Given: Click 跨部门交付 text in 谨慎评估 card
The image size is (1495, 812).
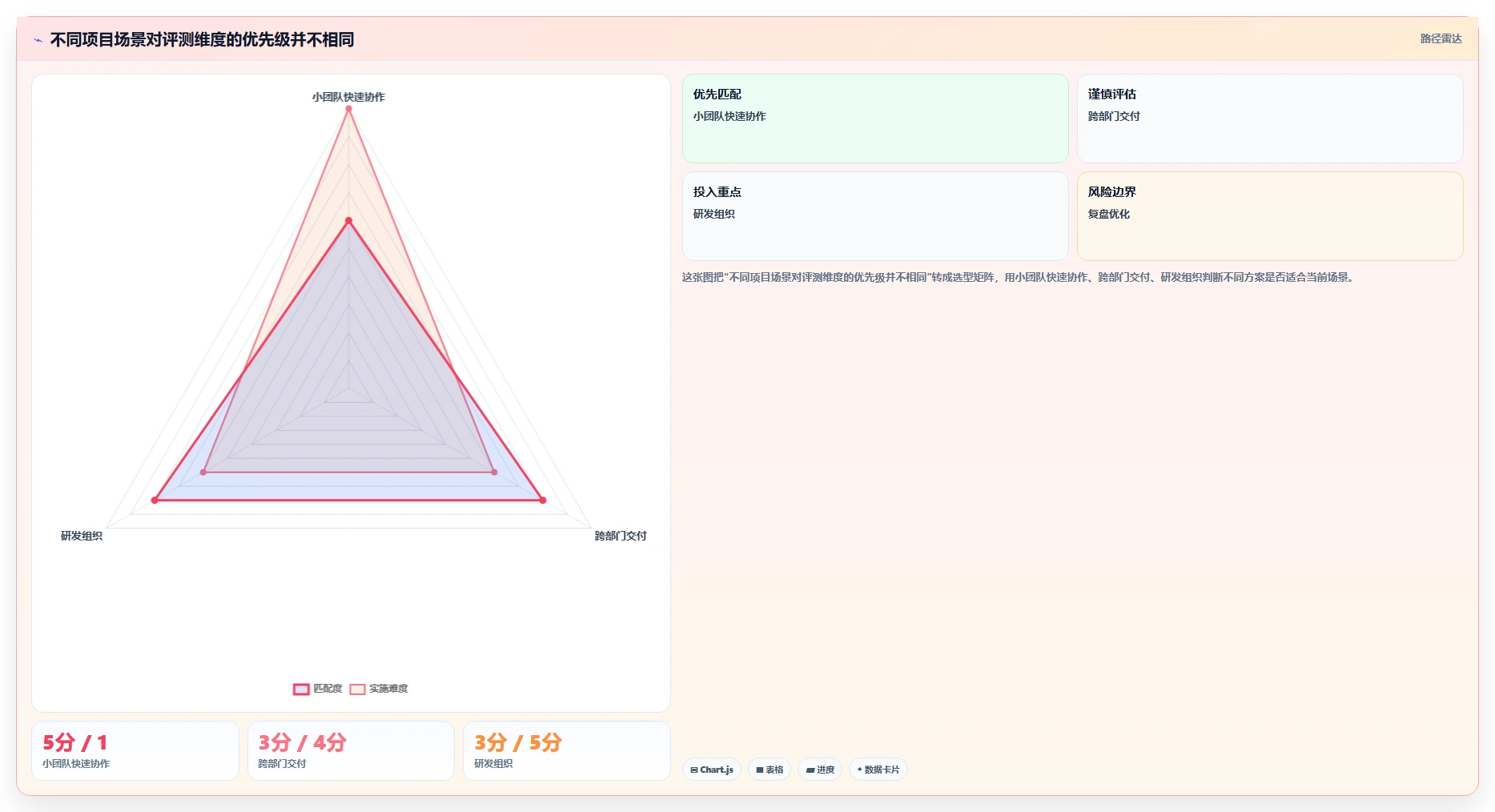Looking at the screenshot, I should pos(1114,116).
